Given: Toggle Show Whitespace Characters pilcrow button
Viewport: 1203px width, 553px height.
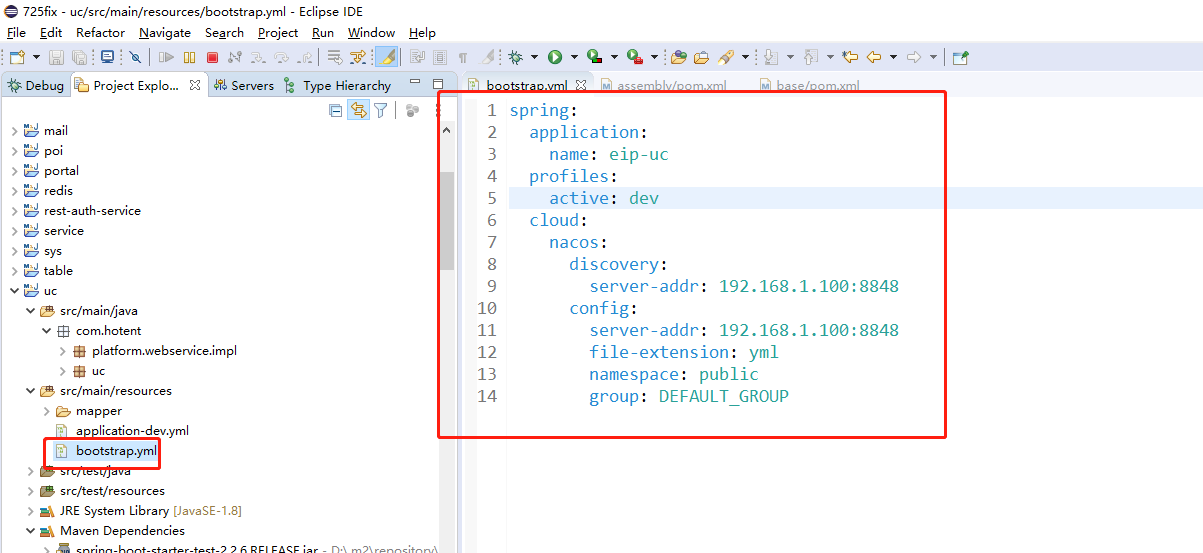Looking at the screenshot, I should coord(463,58).
